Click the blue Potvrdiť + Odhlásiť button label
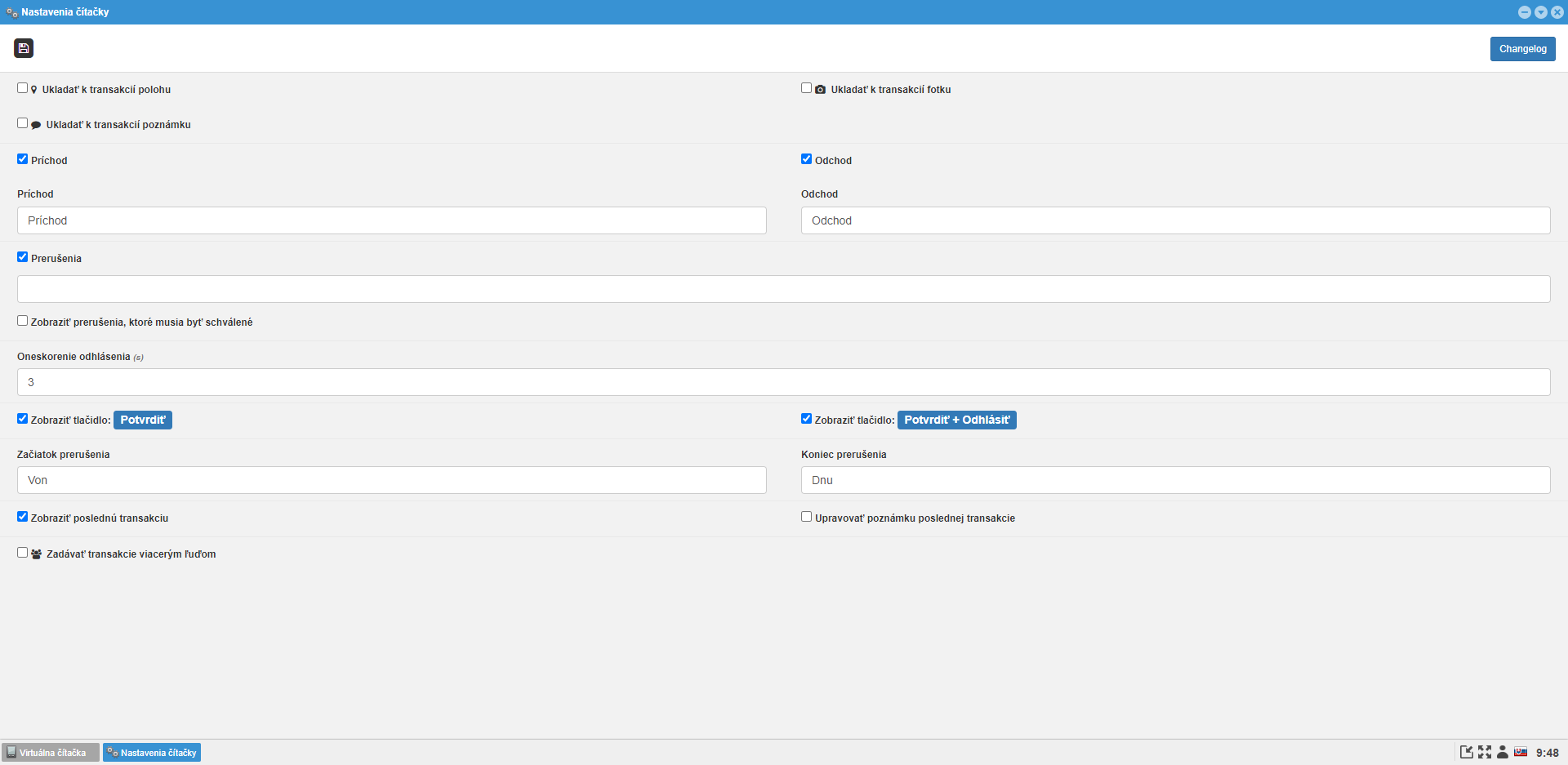Screen dimensions: 1568x765 click(x=957, y=420)
